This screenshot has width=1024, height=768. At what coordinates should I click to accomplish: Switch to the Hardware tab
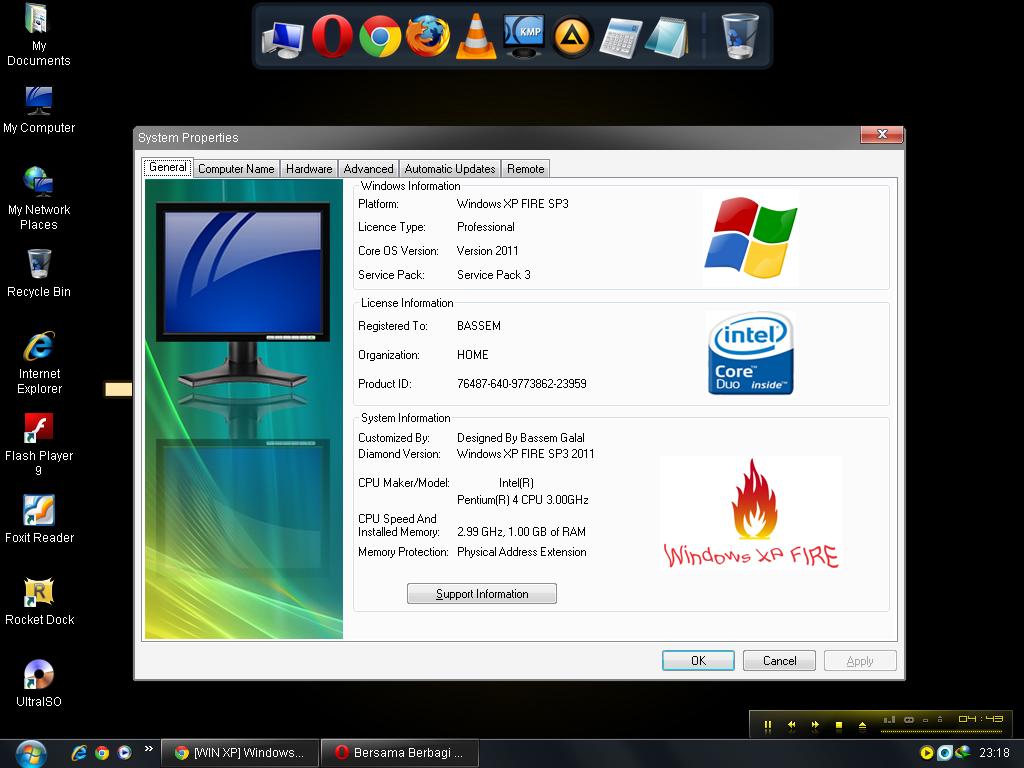point(309,168)
